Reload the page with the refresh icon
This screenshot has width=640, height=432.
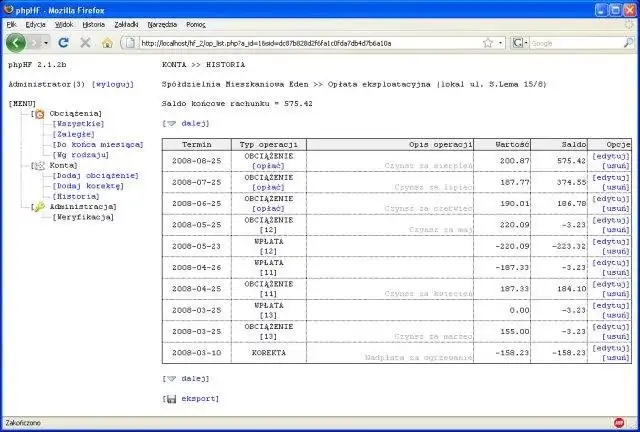(x=63, y=42)
